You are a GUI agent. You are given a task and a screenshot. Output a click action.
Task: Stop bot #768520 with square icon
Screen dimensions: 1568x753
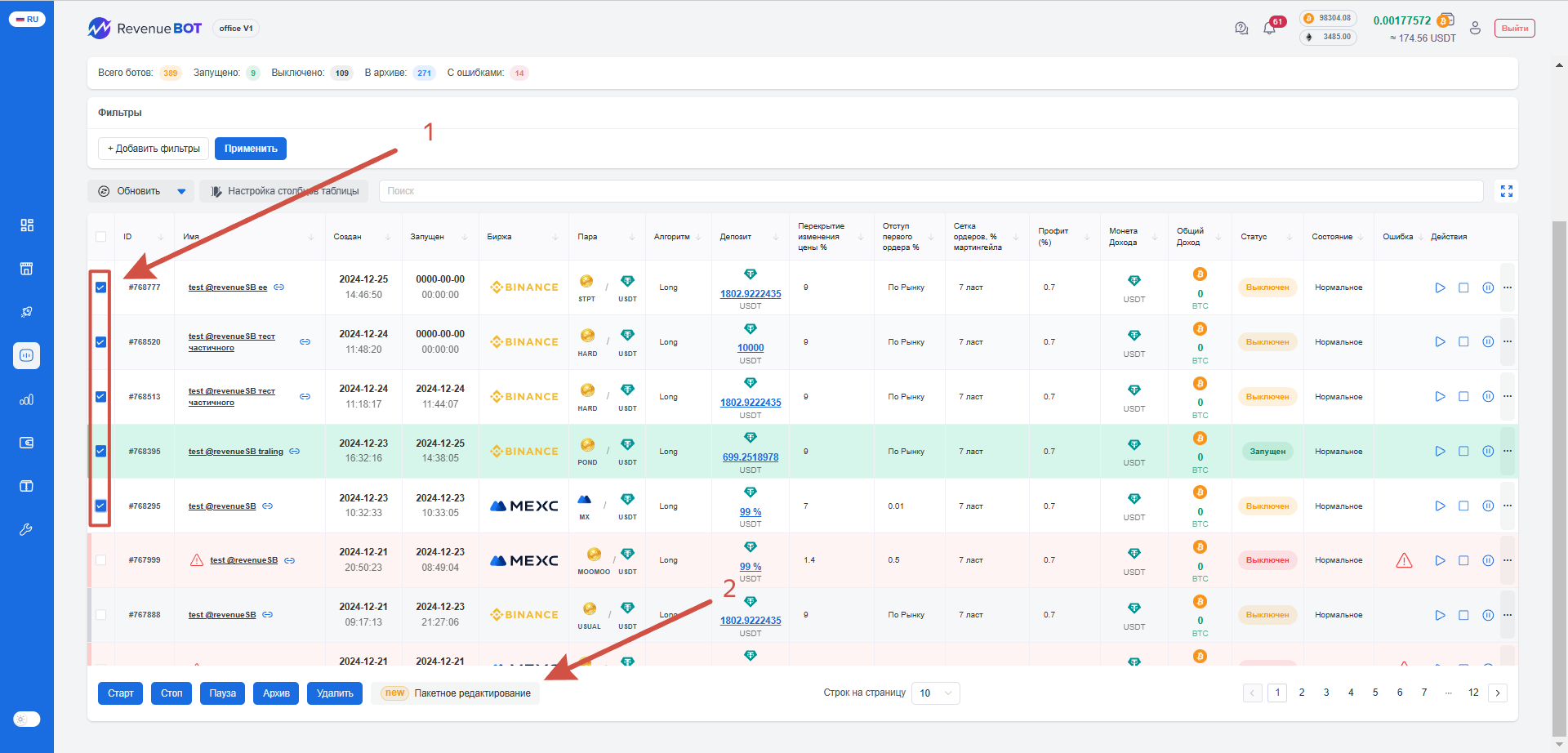pos(1463,342)
